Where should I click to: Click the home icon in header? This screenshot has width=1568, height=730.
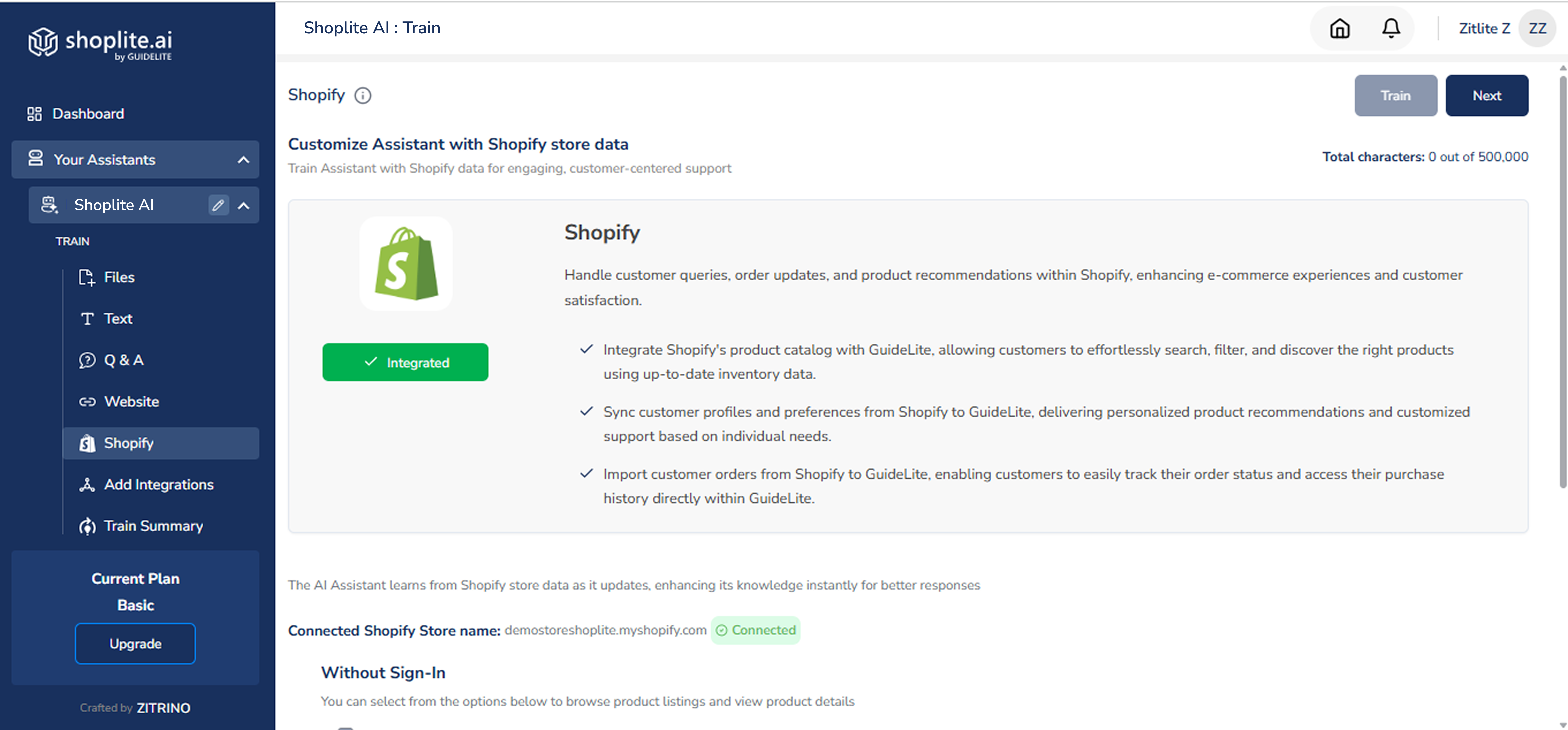coord(1340,29)
